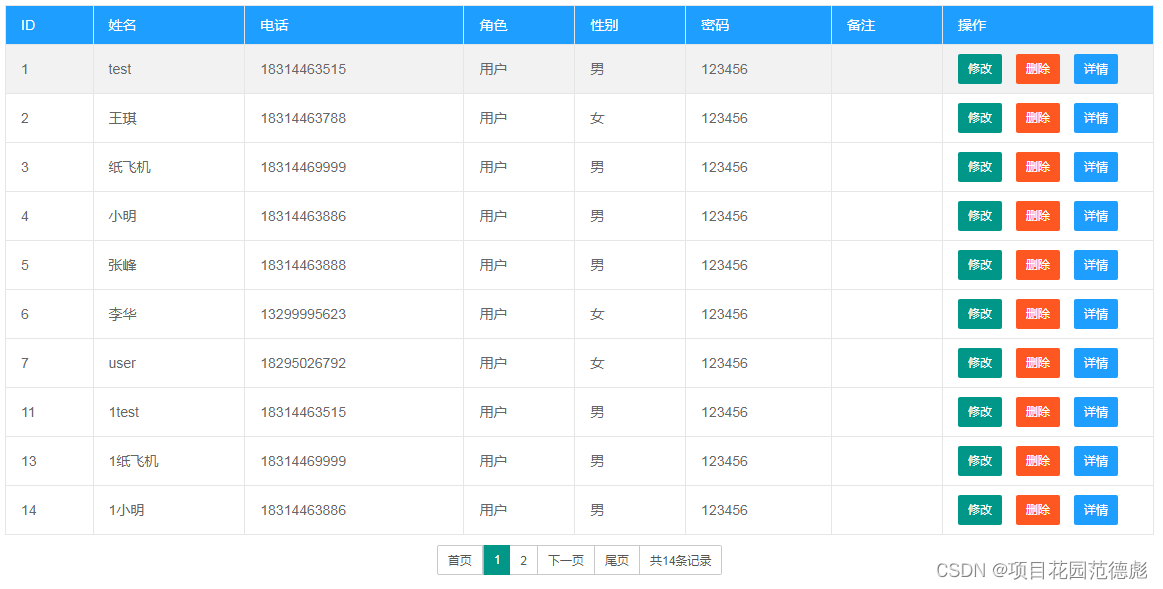
Task: Edit row with ID 13
Action: (x=979, y=461)
